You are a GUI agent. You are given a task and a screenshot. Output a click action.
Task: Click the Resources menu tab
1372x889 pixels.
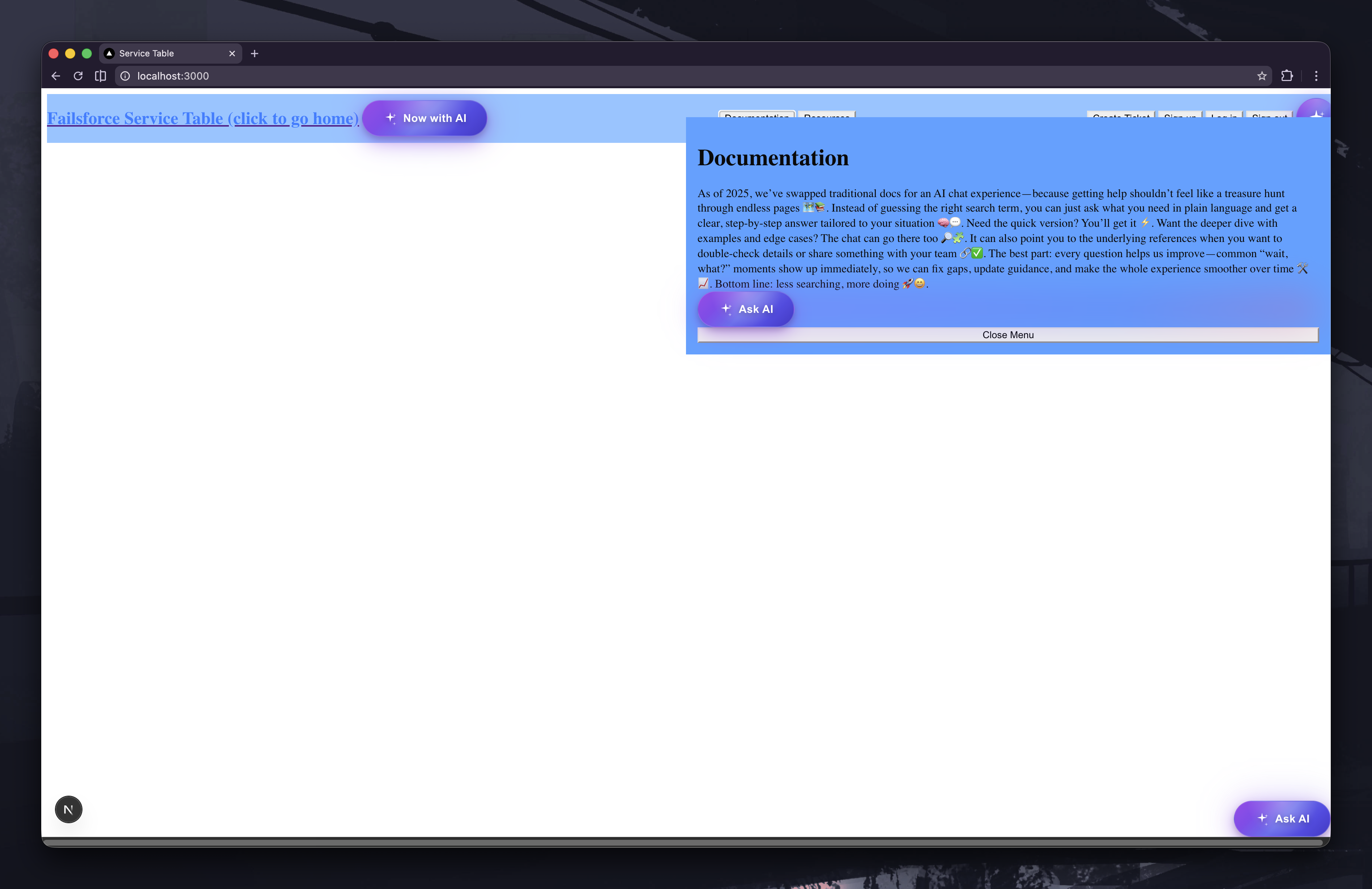(x=827, y=114)
